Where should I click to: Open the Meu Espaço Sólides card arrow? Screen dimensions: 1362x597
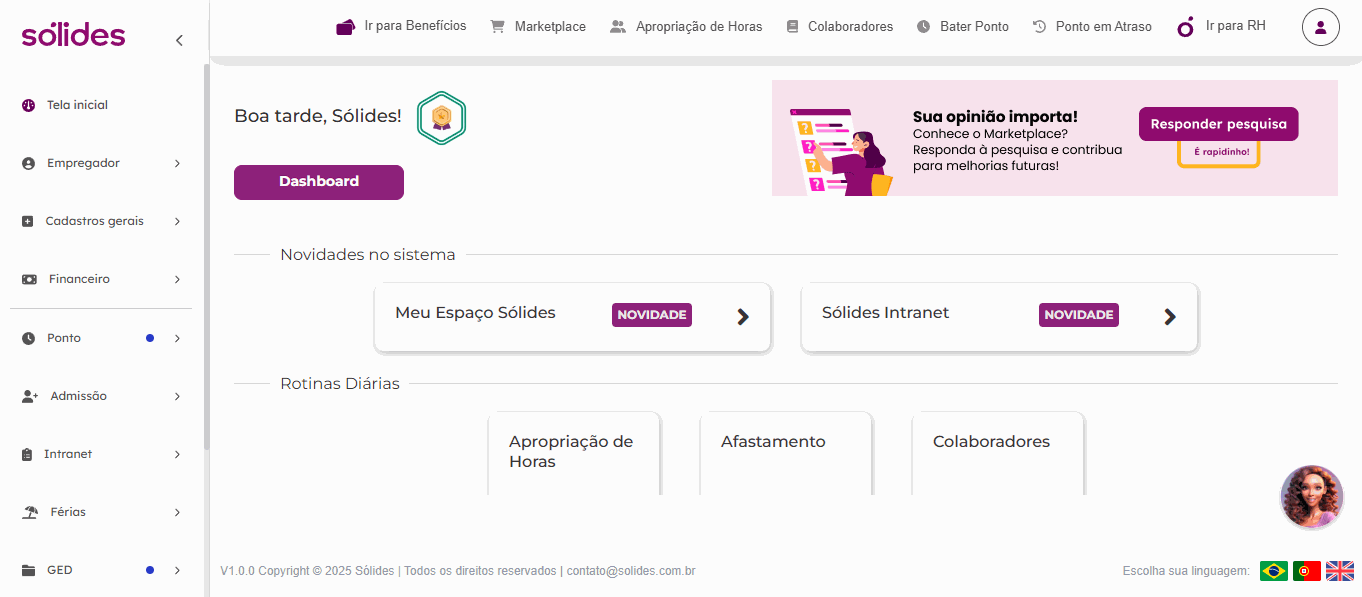[x=743, y=317]
